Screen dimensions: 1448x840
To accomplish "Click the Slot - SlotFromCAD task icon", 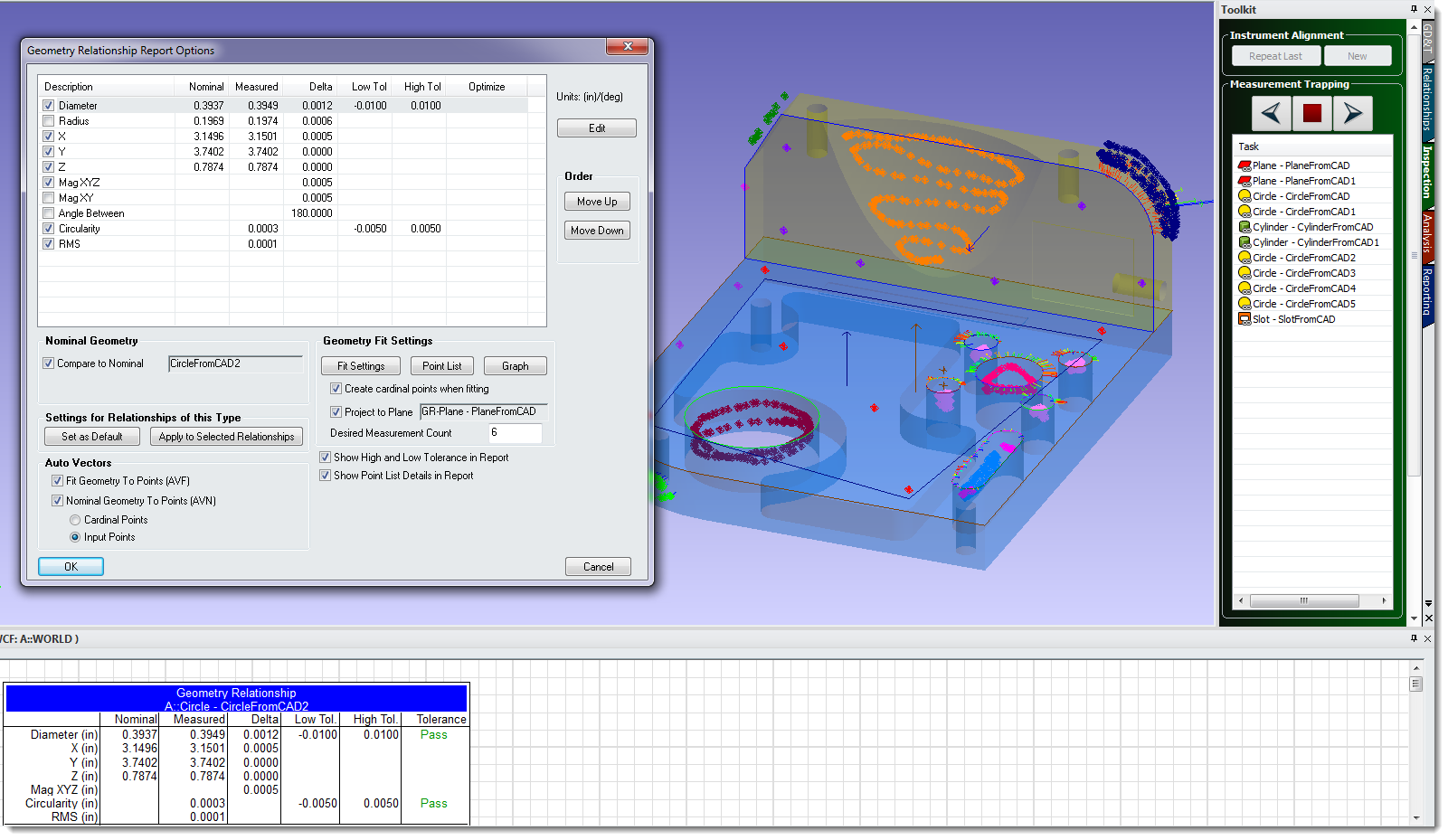I will point(1245,319).
